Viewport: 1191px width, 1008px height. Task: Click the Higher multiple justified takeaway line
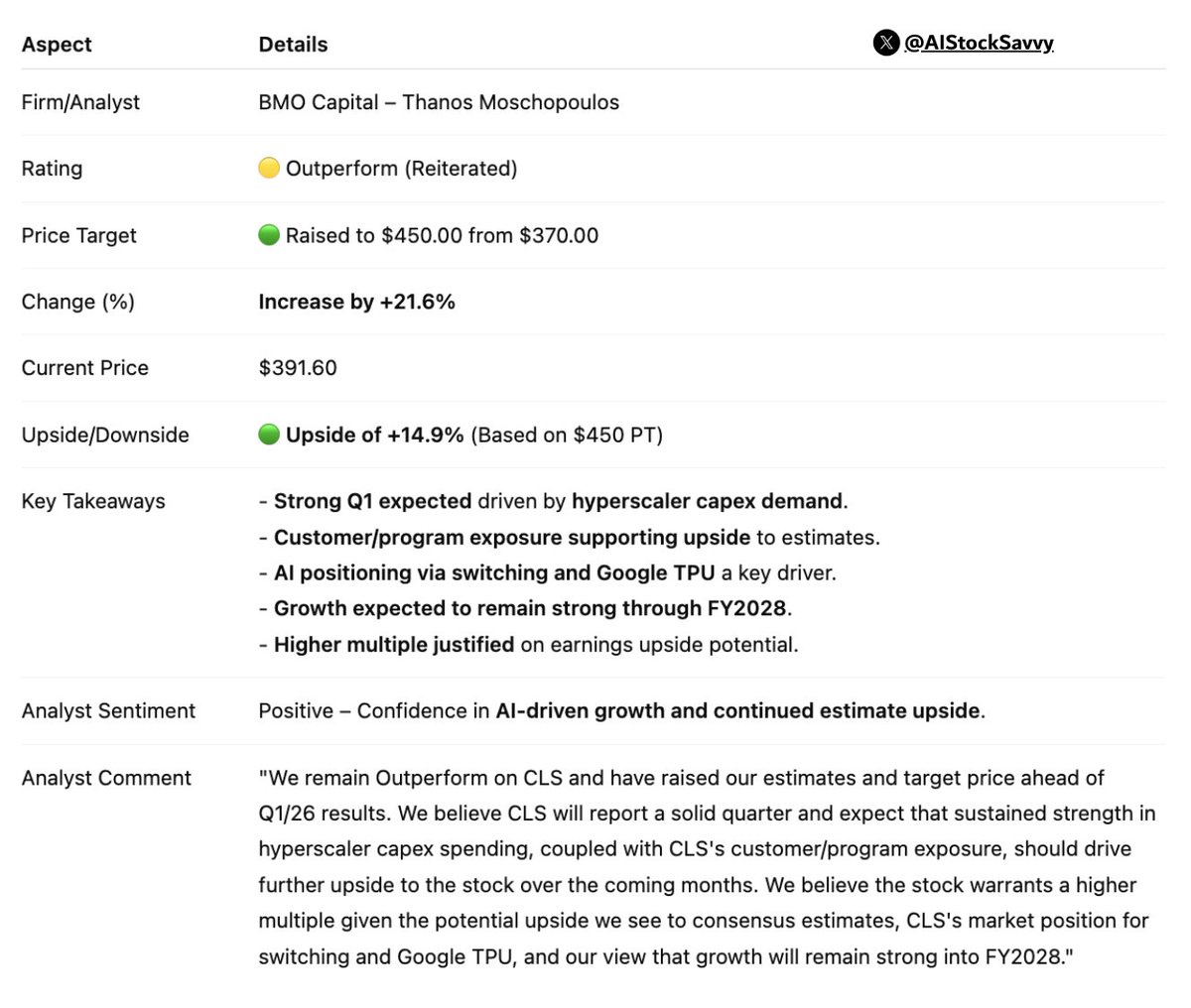pos(528,645)
